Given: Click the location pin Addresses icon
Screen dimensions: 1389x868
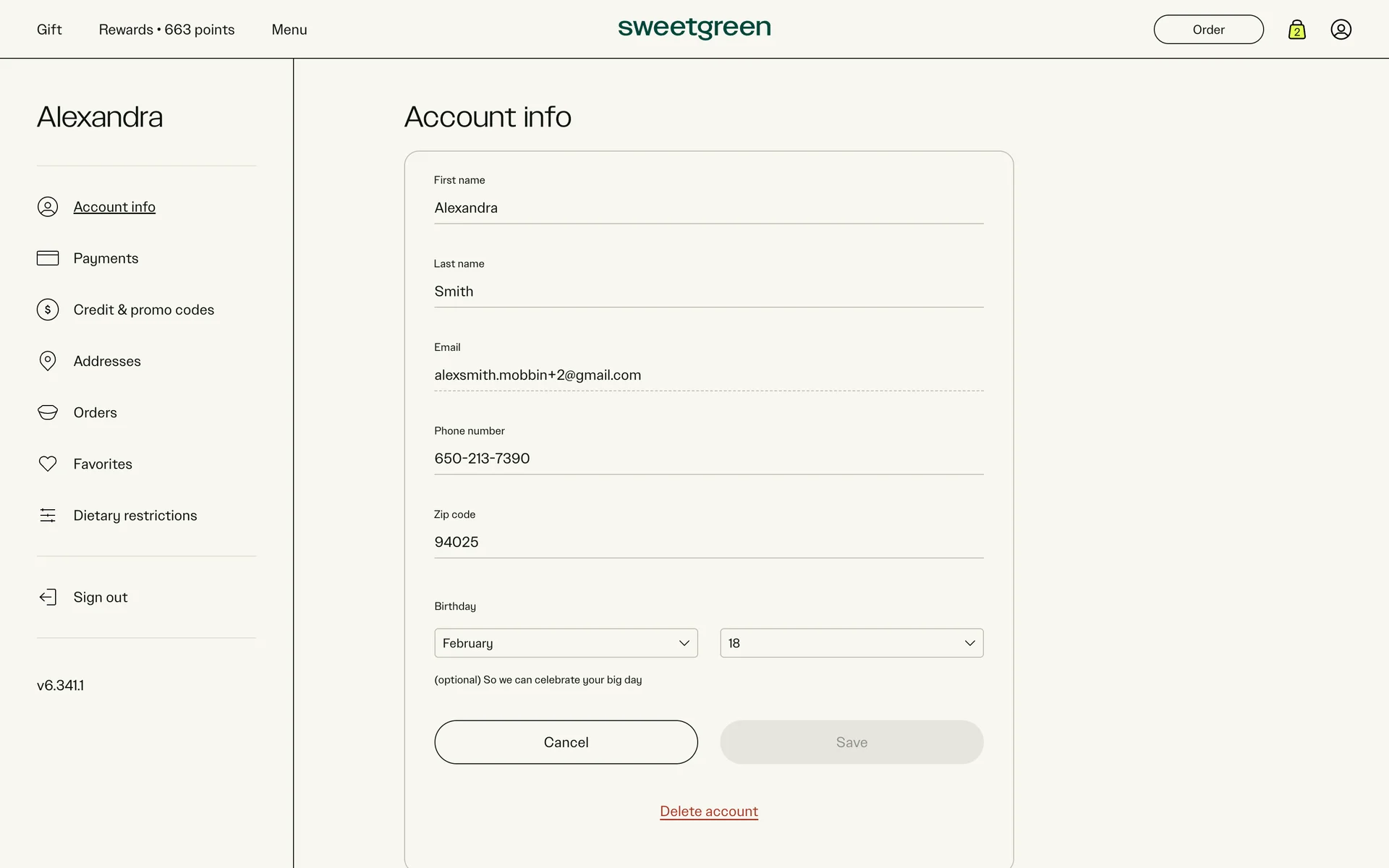Looking at the screenshot, I should click(x=48, y=361).
